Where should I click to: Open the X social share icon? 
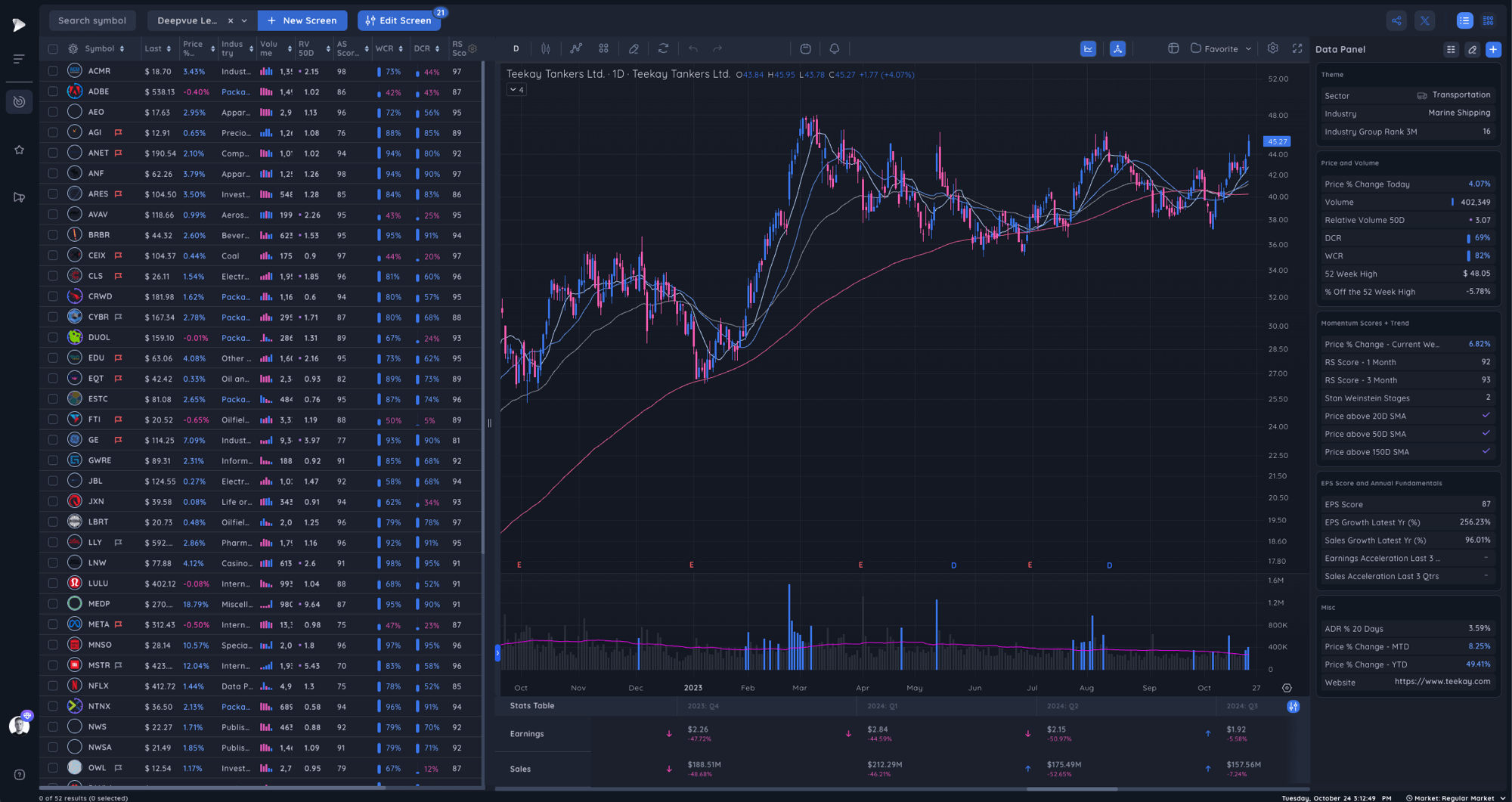pos(1424,20)
